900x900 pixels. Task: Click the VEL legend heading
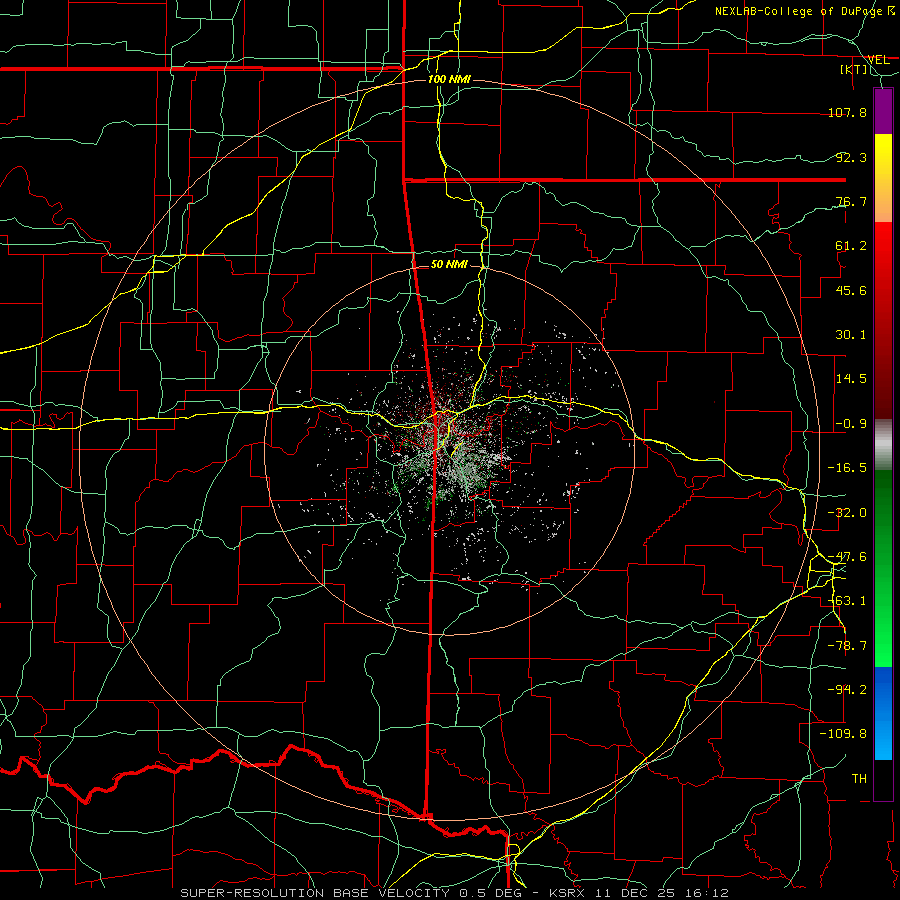(x=878, y=60)
